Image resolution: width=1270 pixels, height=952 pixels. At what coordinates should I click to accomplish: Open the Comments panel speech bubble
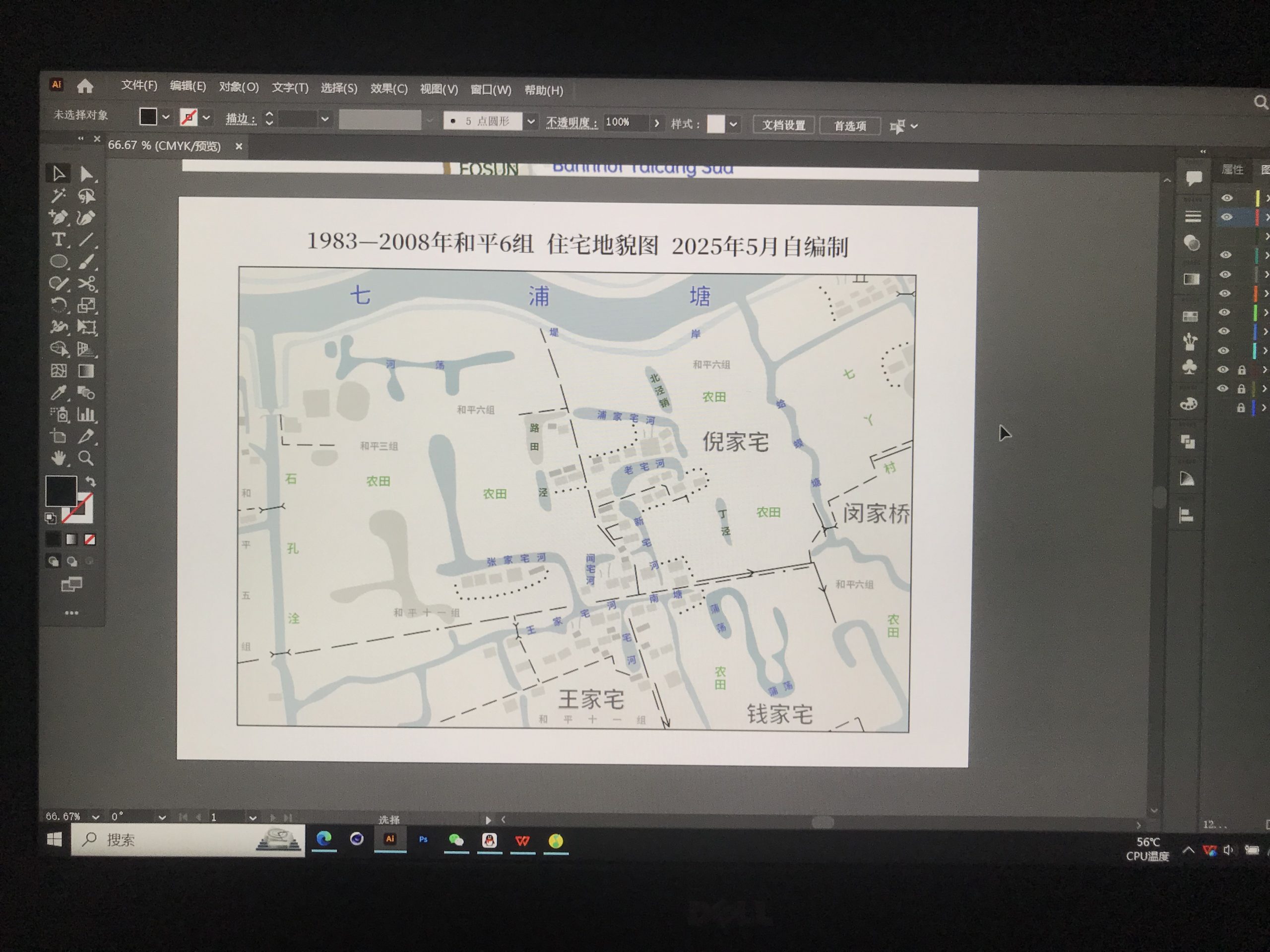[x=1194, y=178]
